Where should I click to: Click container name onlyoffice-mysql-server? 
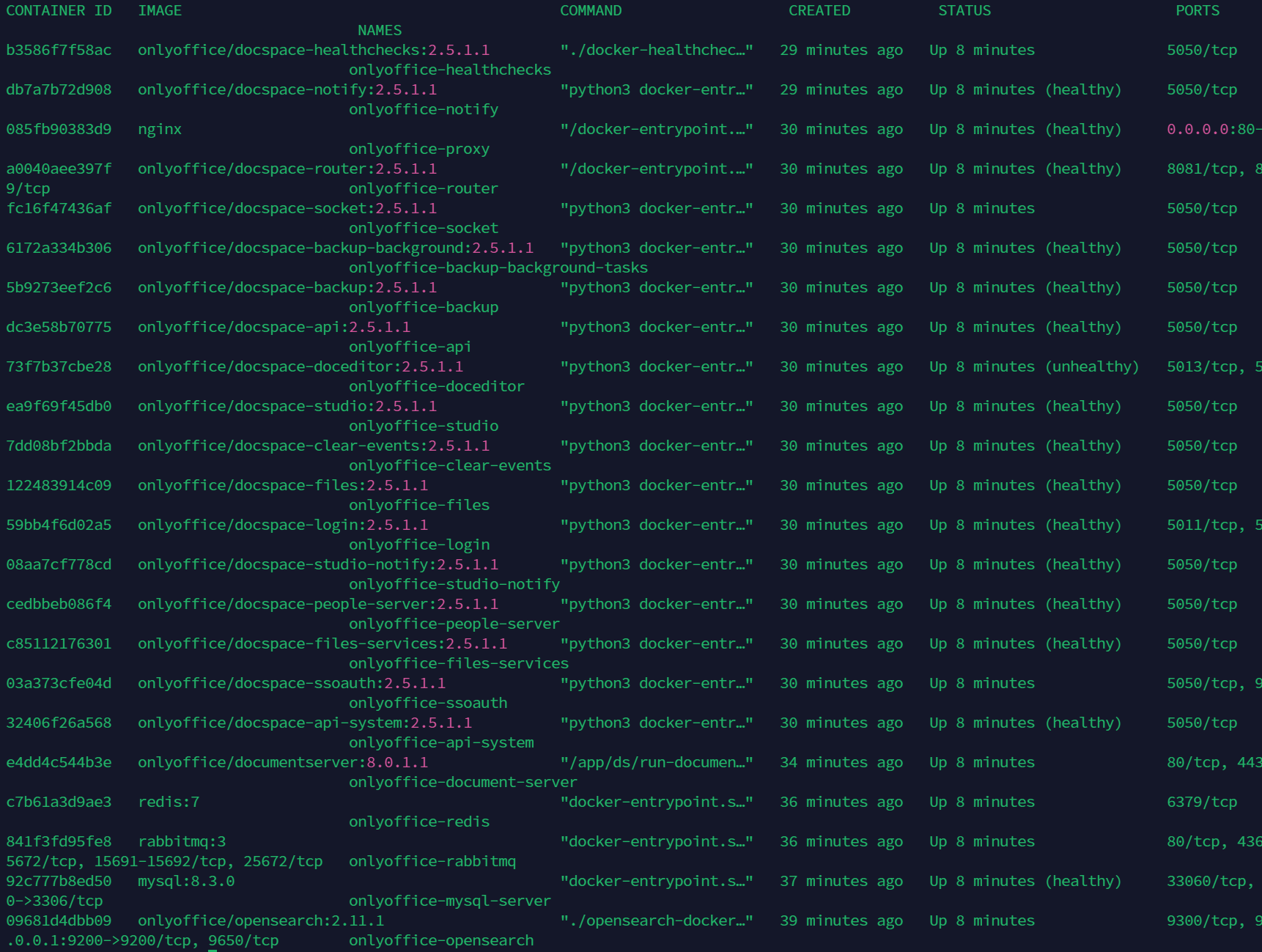pyautogui.click(x=450, y=901)
